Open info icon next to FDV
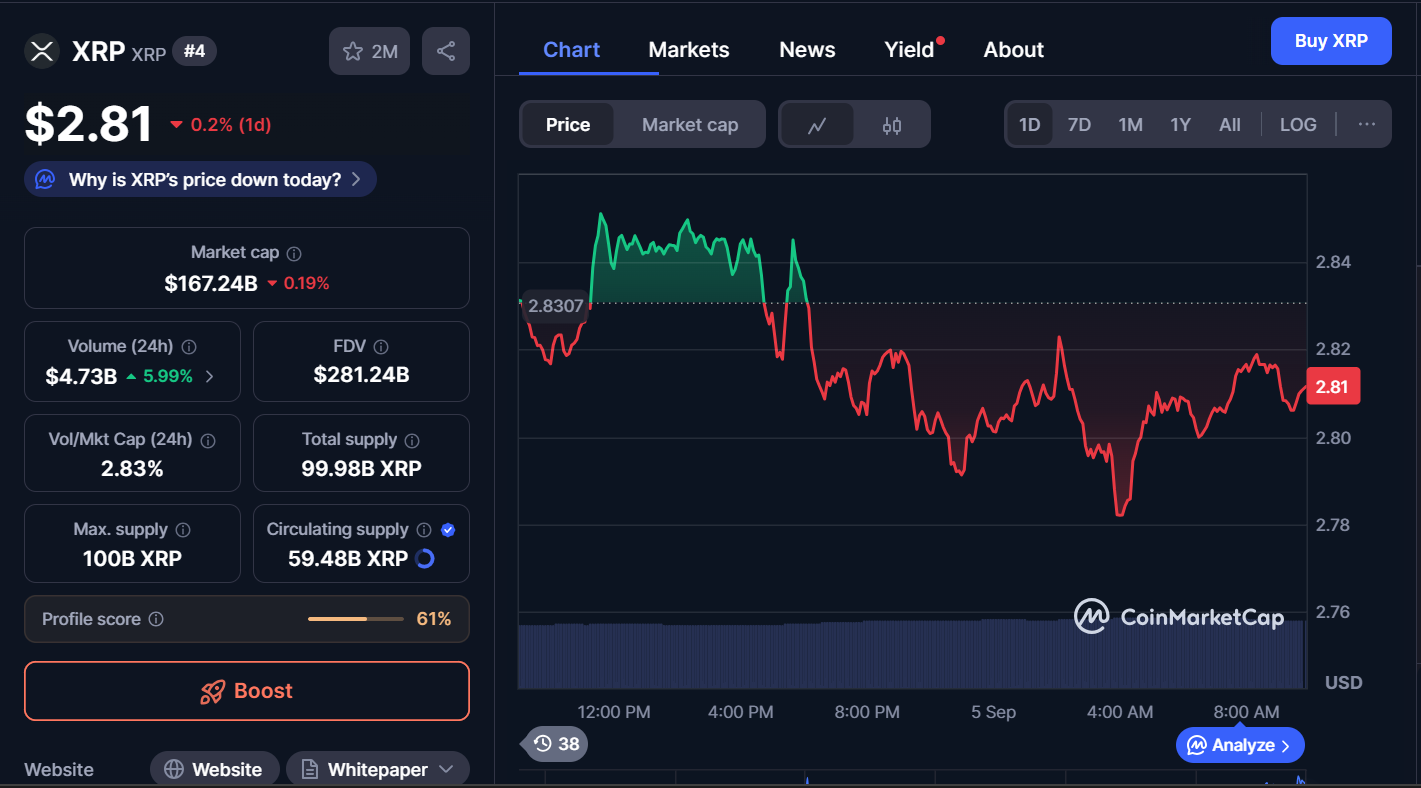 [x=381, y=347]
